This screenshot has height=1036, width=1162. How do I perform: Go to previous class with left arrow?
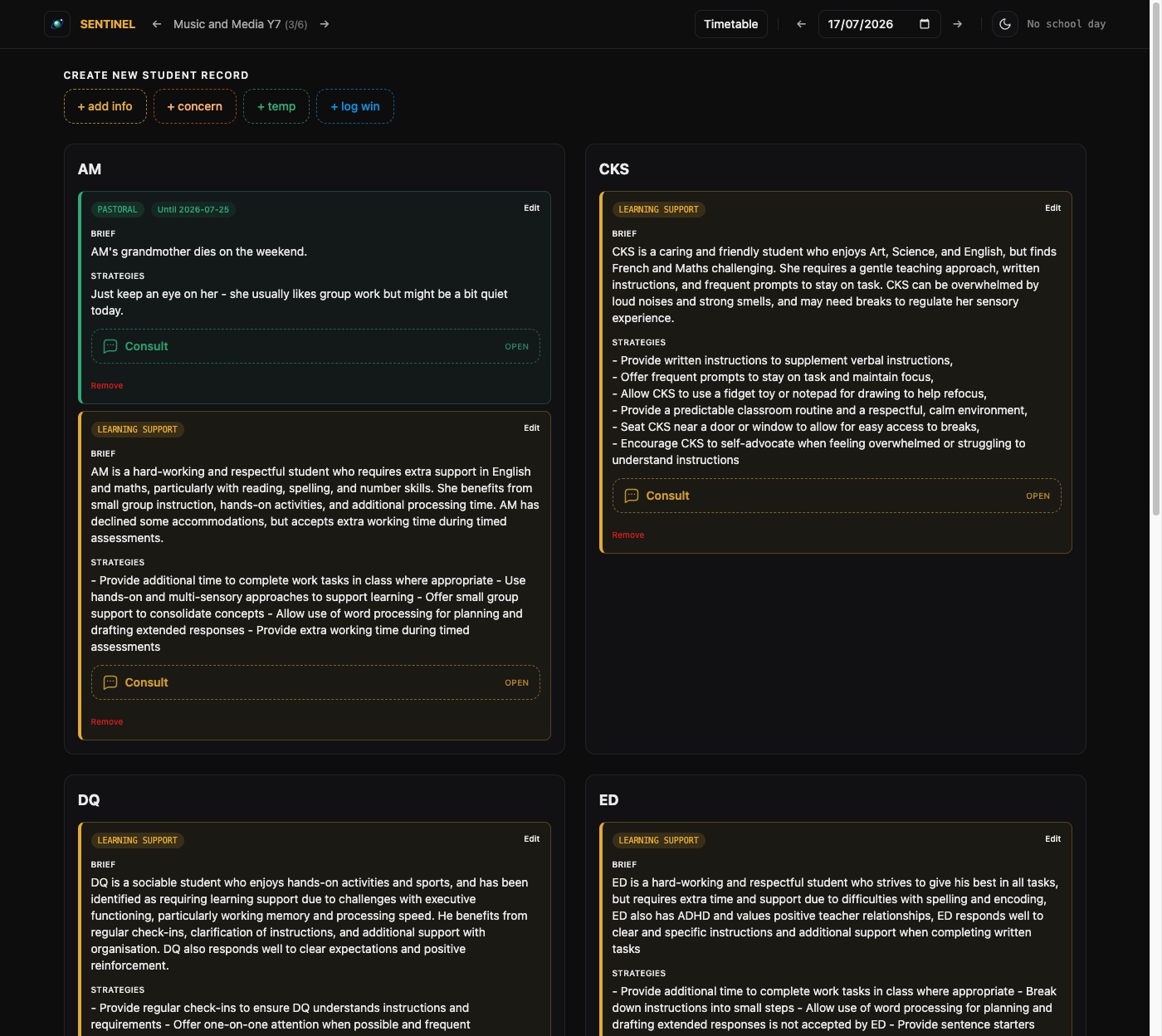157,24
